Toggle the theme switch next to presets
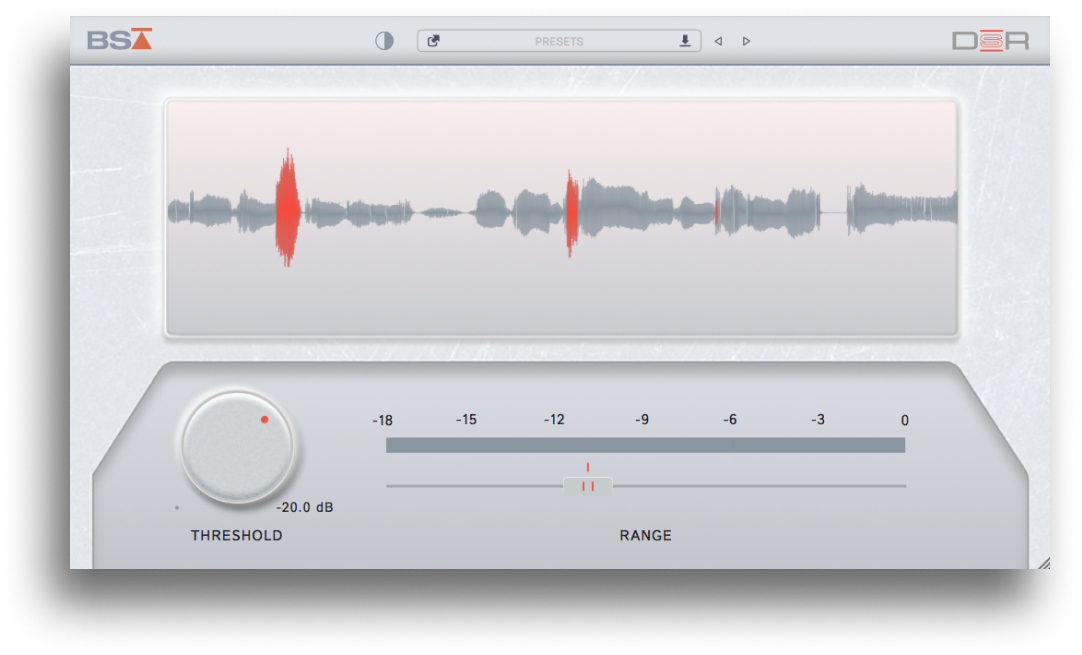 point(383,40)
